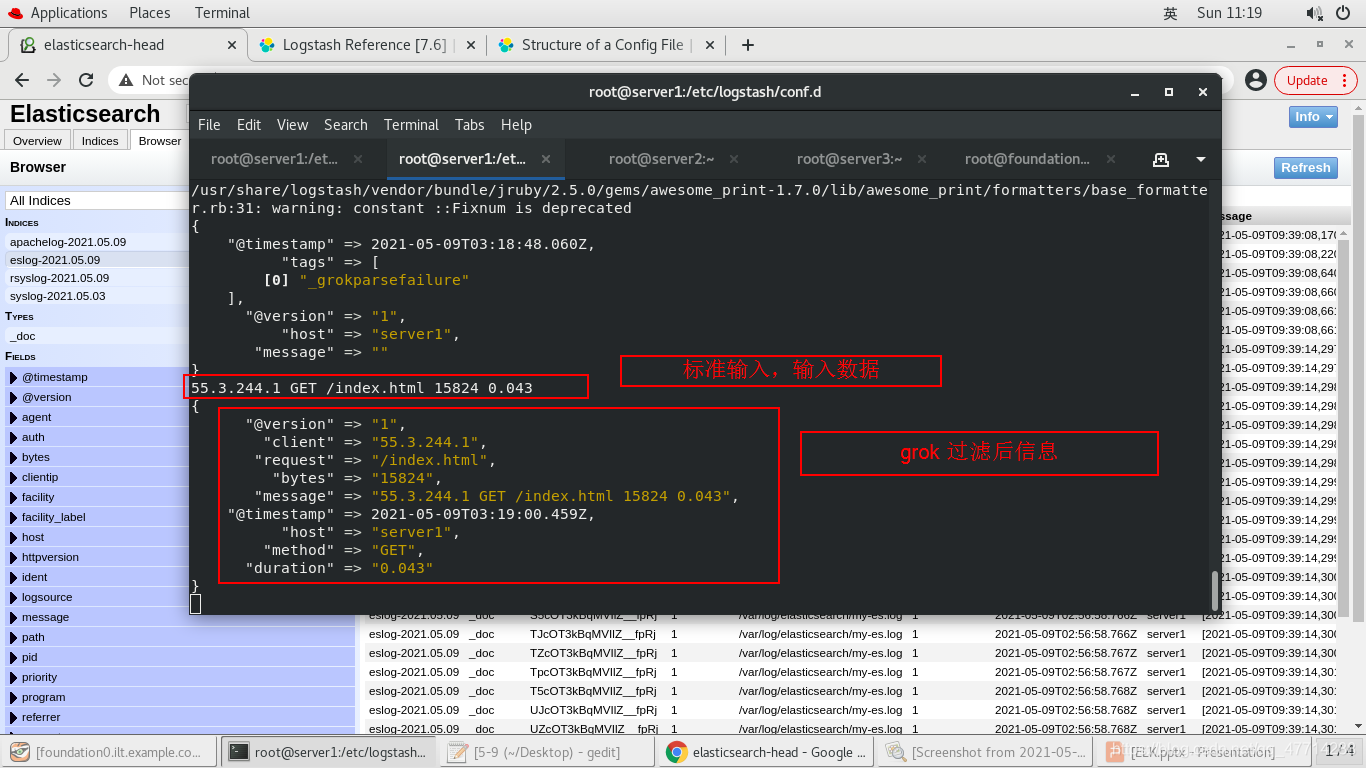Click the workspace switcher 1/4
The image size is (1366, 768).
point(1339,751)
